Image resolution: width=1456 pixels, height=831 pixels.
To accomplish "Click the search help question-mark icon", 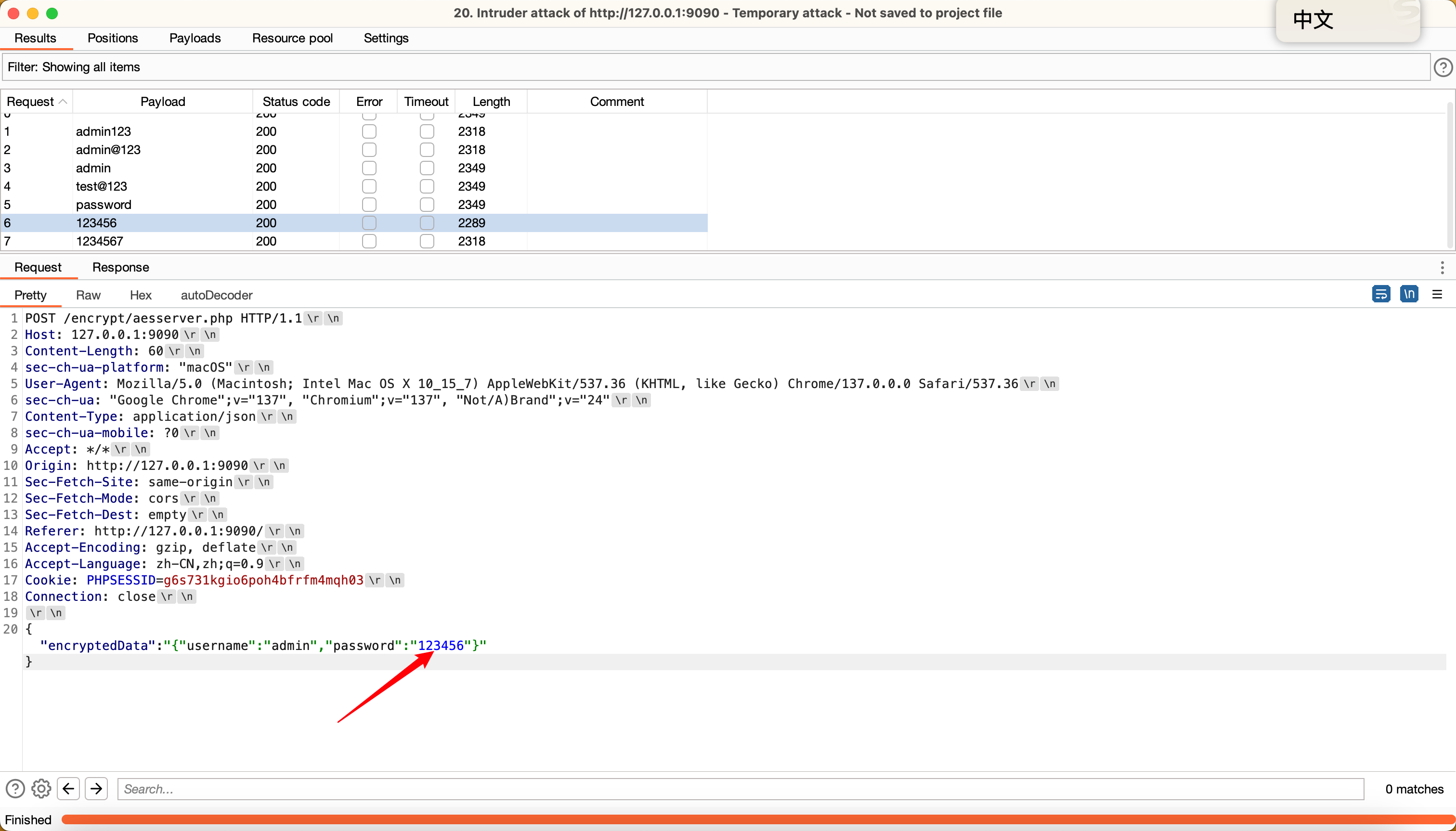I will pyautogui.click(x=15, y=789).
